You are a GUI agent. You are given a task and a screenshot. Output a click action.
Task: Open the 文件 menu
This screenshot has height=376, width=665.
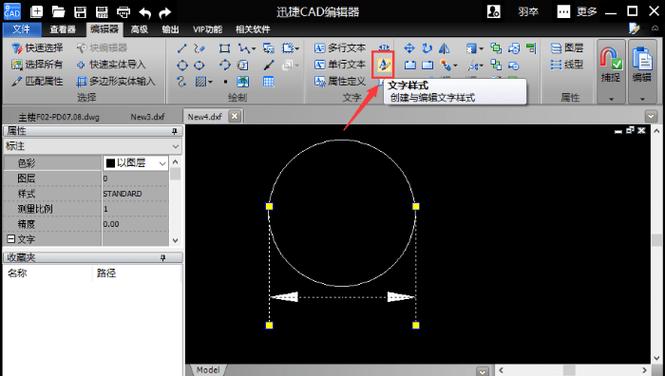[x=22, y=29]
